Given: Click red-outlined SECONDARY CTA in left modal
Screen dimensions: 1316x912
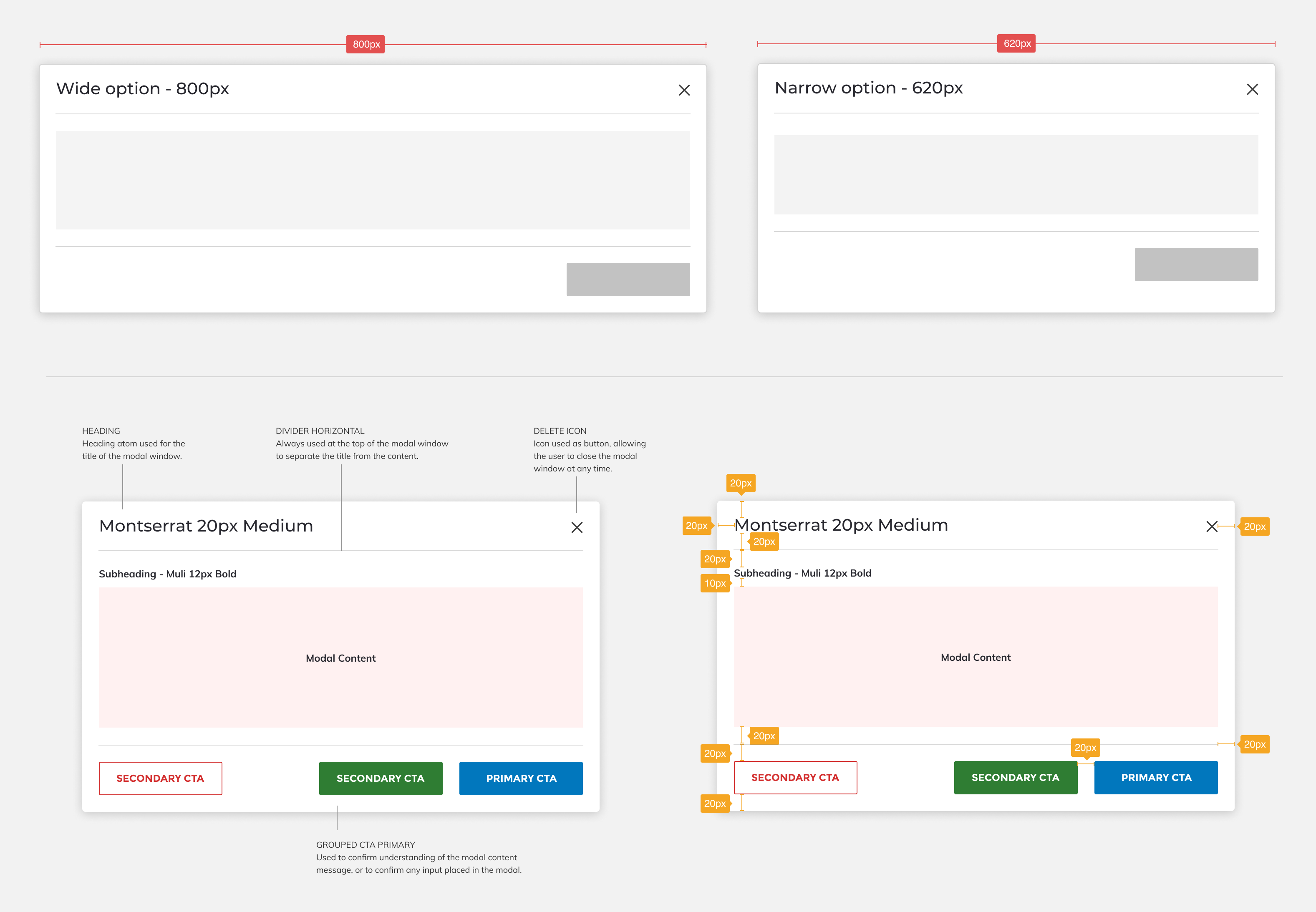Looking at the screenshot, I should click(x=161, y=778).
